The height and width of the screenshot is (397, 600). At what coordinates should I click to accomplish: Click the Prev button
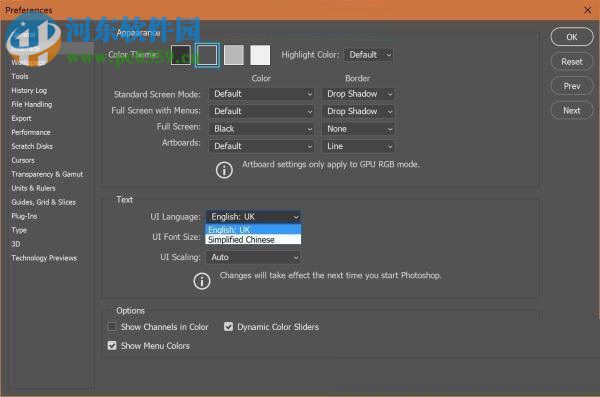pyautogui.click(x=572, y=86)
